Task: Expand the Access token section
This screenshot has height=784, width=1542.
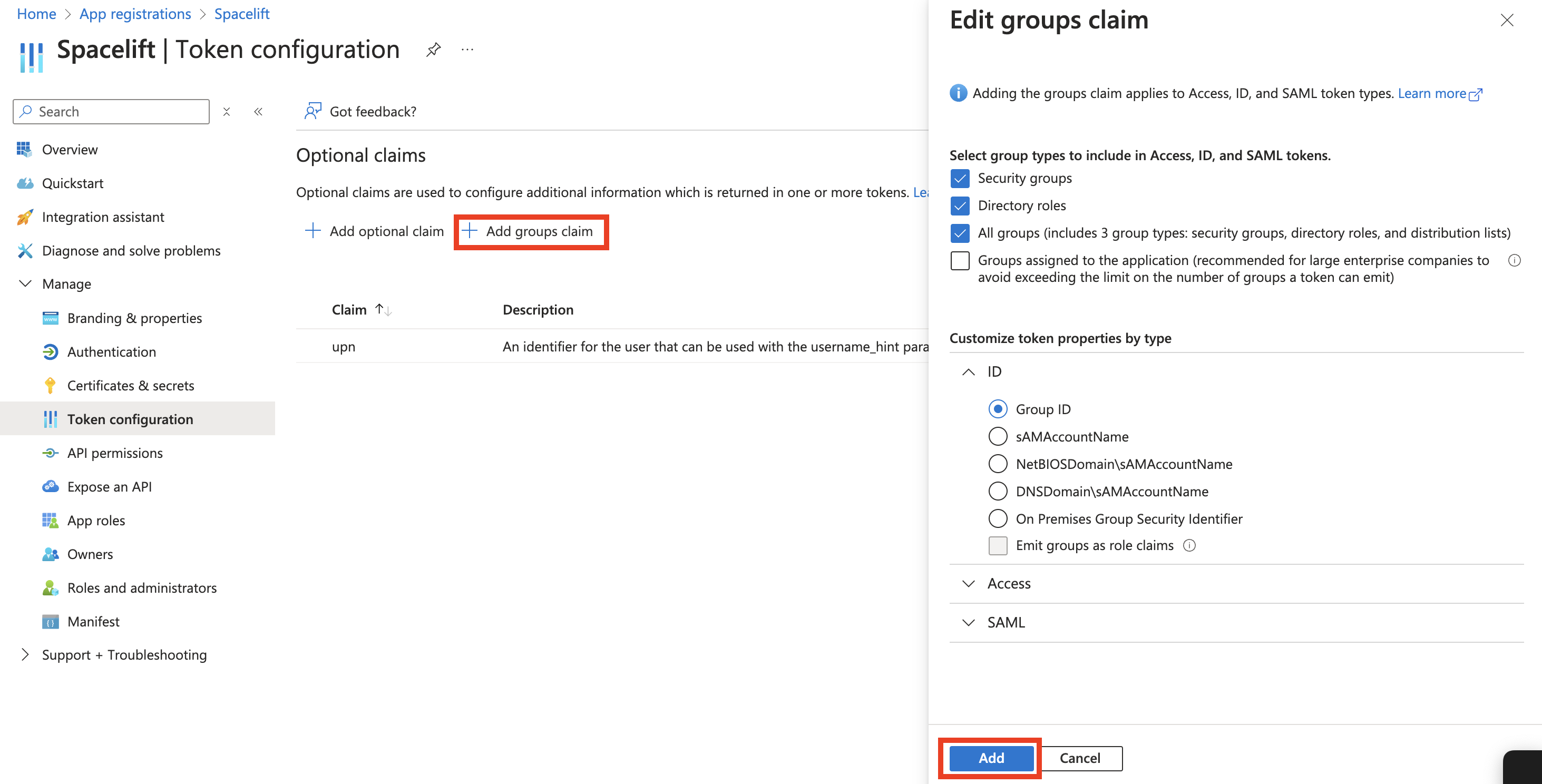Action: (x=968, y=583)
